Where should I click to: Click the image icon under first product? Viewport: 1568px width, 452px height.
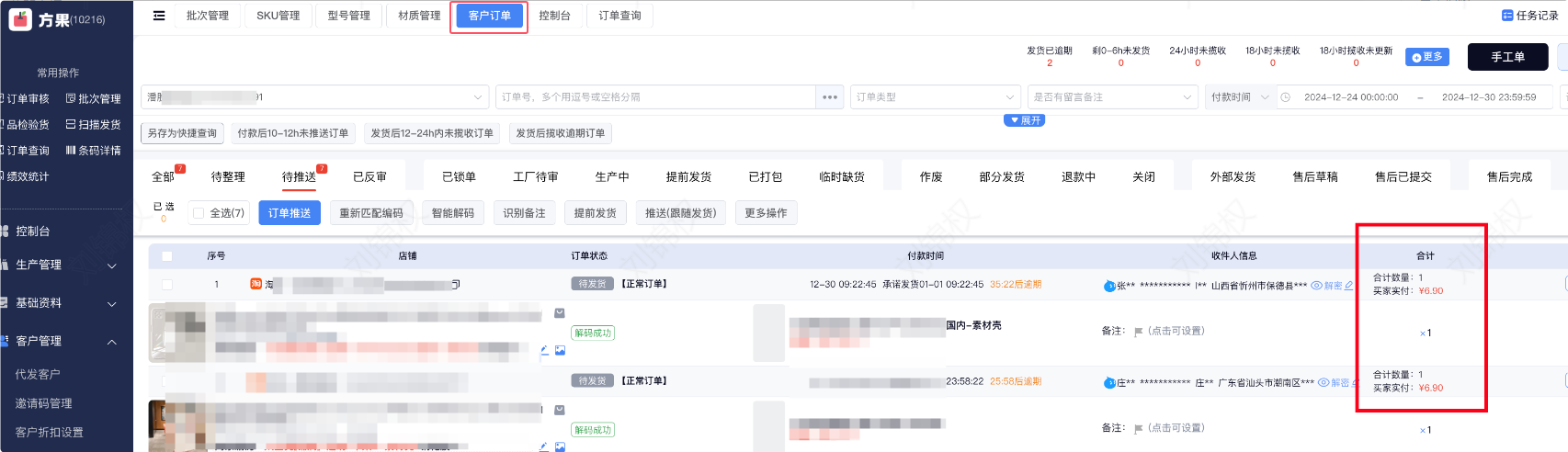click(x=560, y=350)
